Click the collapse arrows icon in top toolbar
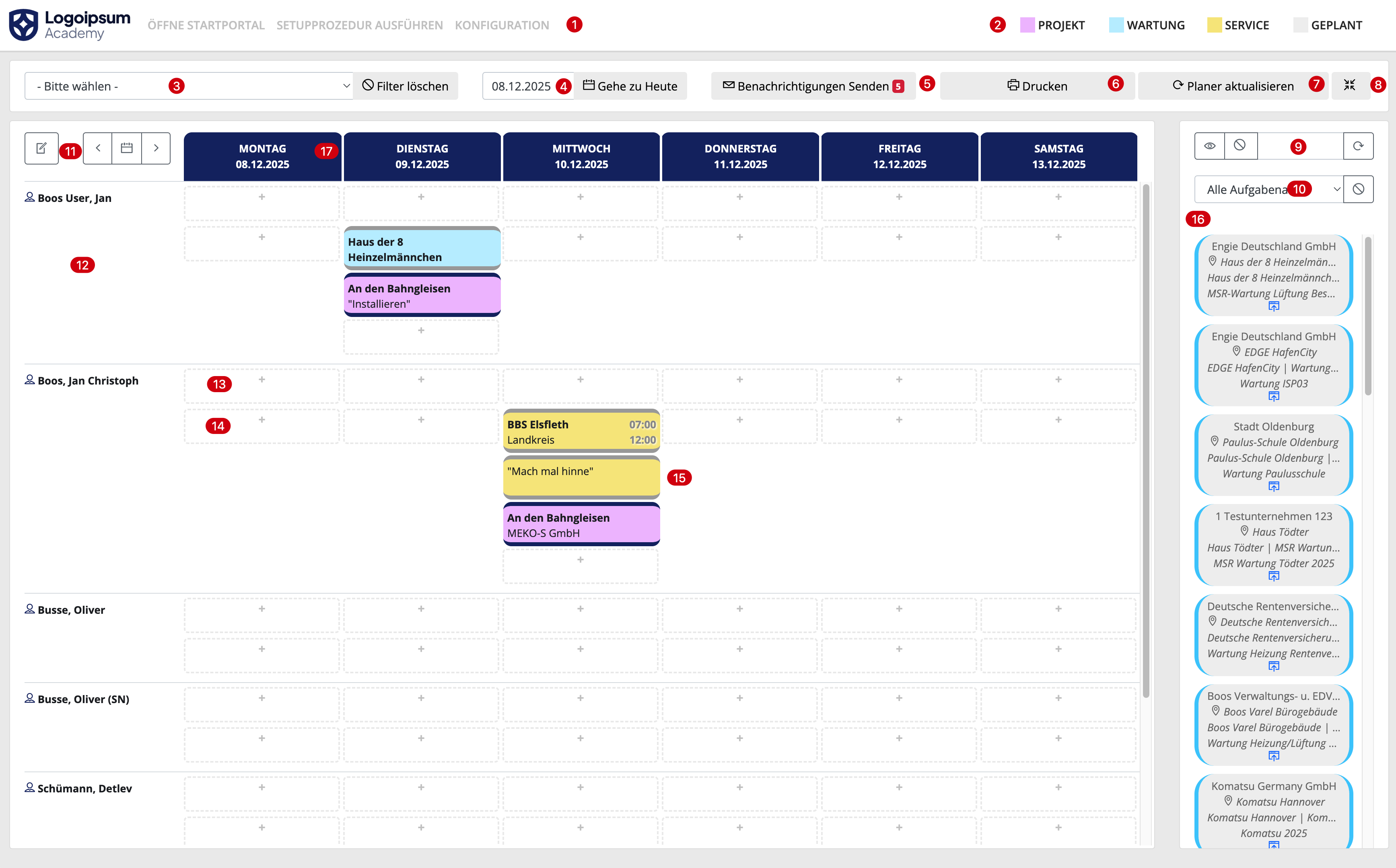Viewport: 1396px width, 868px height. [1349, 86]
